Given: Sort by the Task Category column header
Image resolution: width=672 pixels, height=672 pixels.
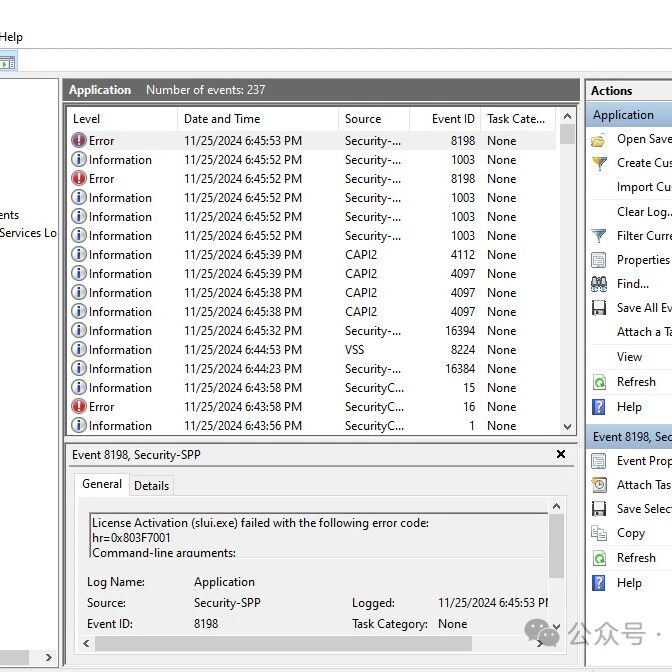Looking at the screenshot, I should point(518,119).
